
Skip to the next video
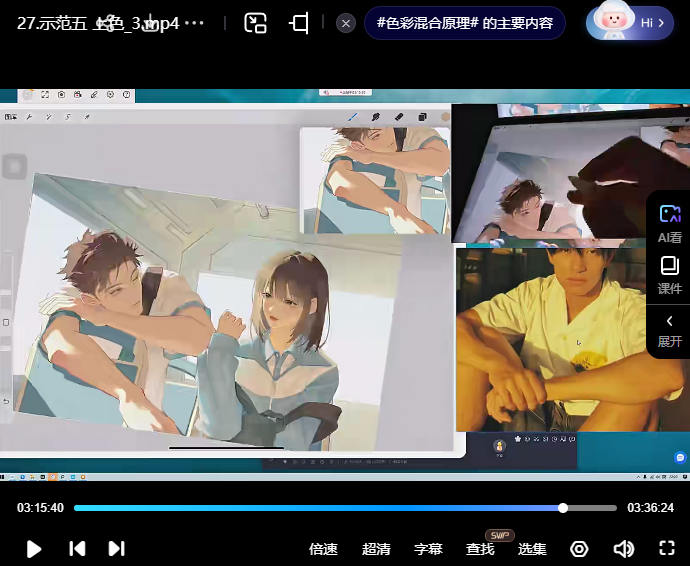(116, 548)
